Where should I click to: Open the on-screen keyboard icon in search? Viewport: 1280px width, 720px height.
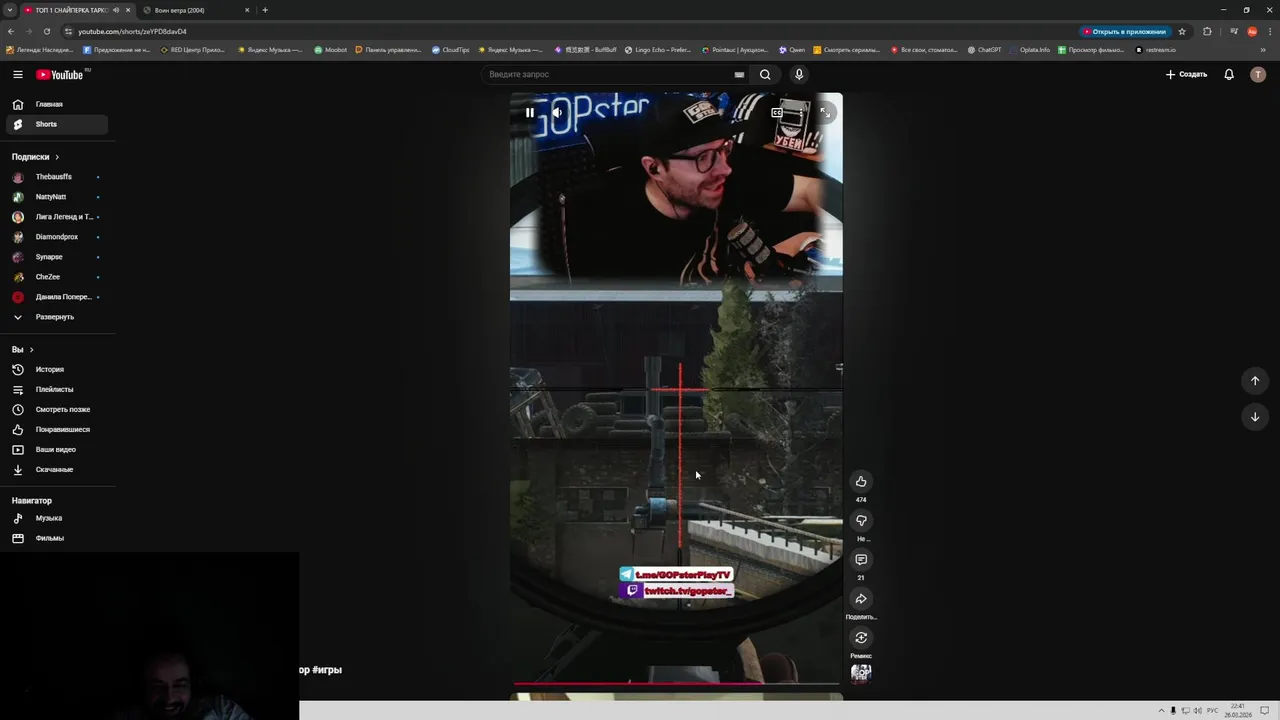739,74
